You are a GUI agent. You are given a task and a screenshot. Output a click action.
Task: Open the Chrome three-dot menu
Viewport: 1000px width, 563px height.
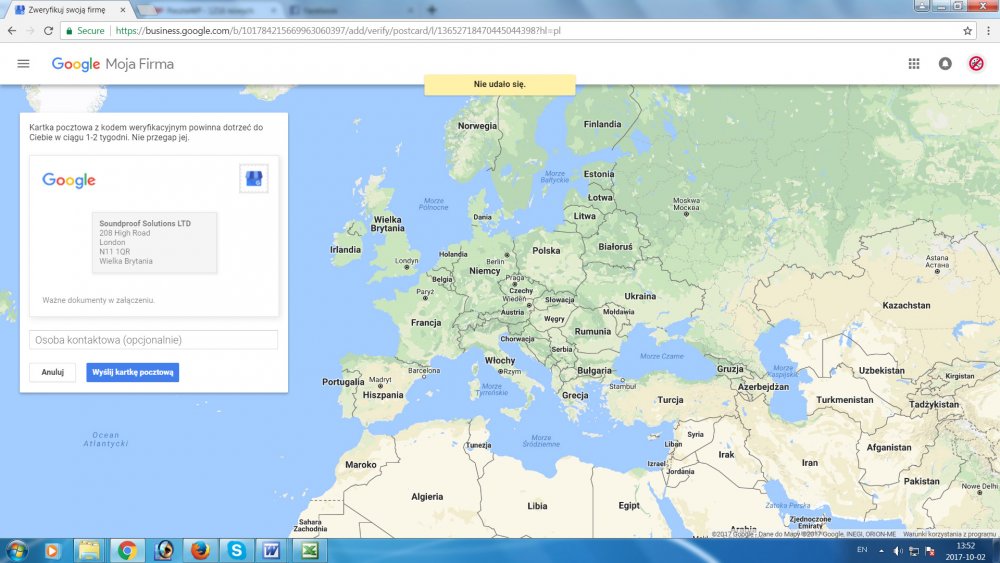click(x=989, y=31)
